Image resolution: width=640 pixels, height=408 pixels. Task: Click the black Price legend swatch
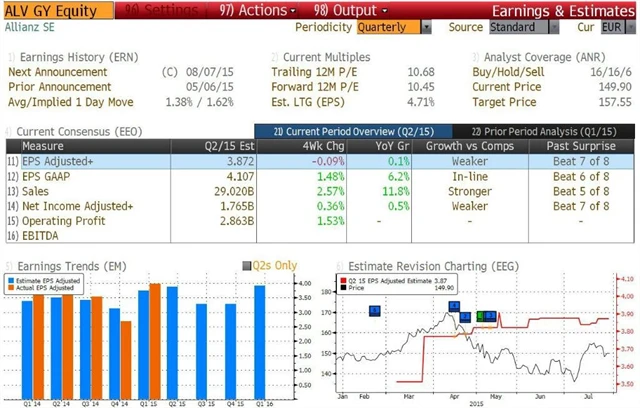[x=343, y=288]
